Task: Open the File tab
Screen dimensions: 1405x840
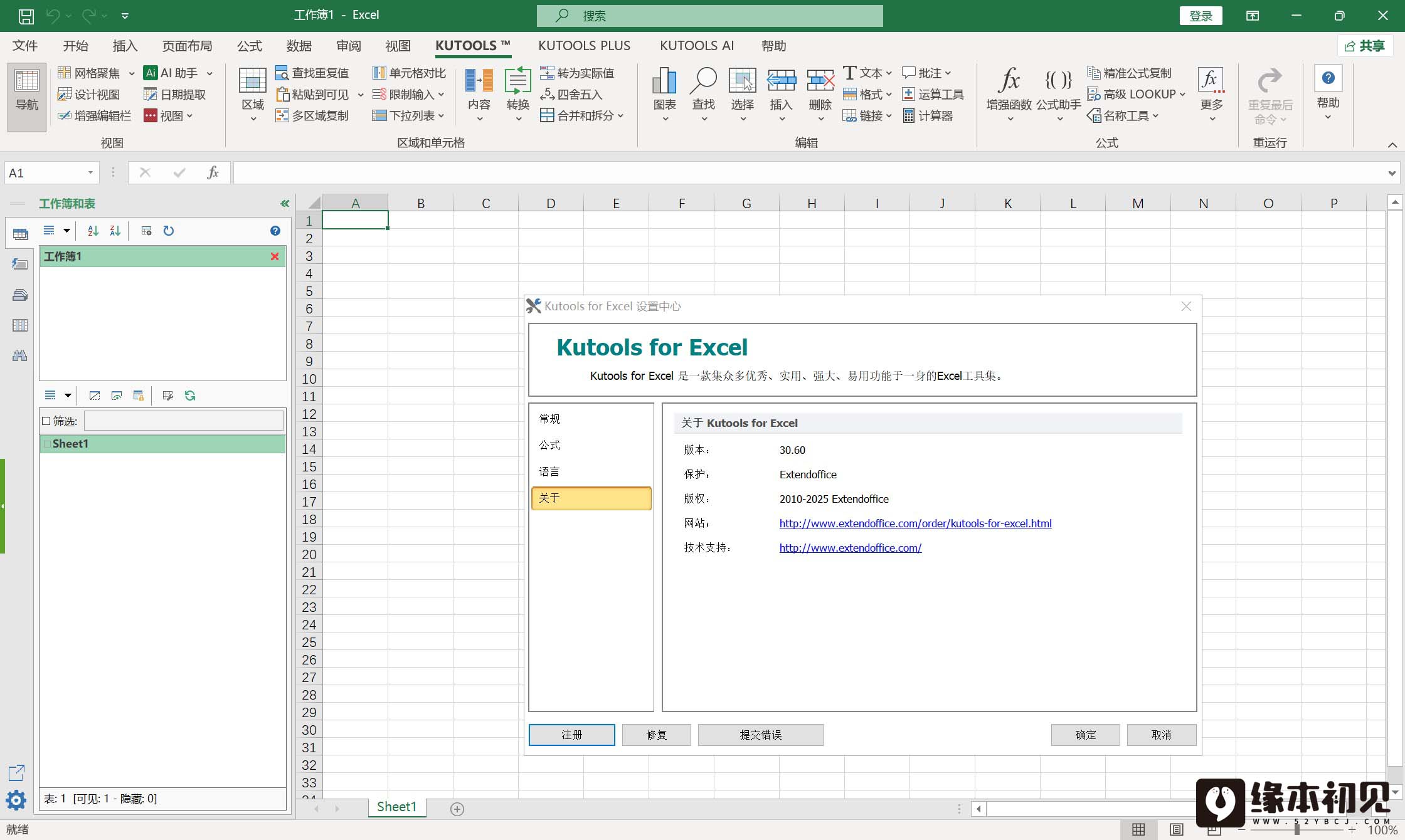Action: (25, 46)
